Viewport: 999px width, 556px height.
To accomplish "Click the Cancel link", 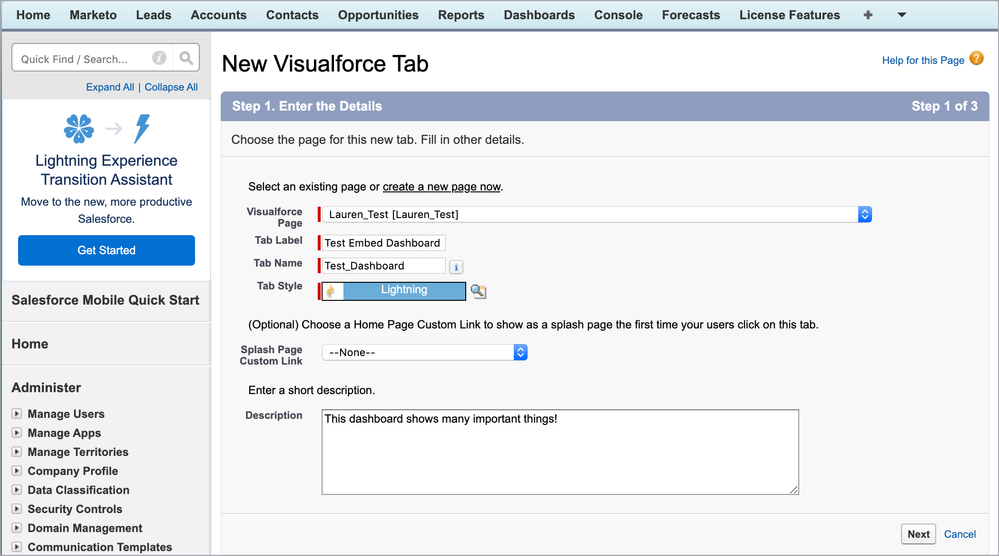I will click(959, 534).
